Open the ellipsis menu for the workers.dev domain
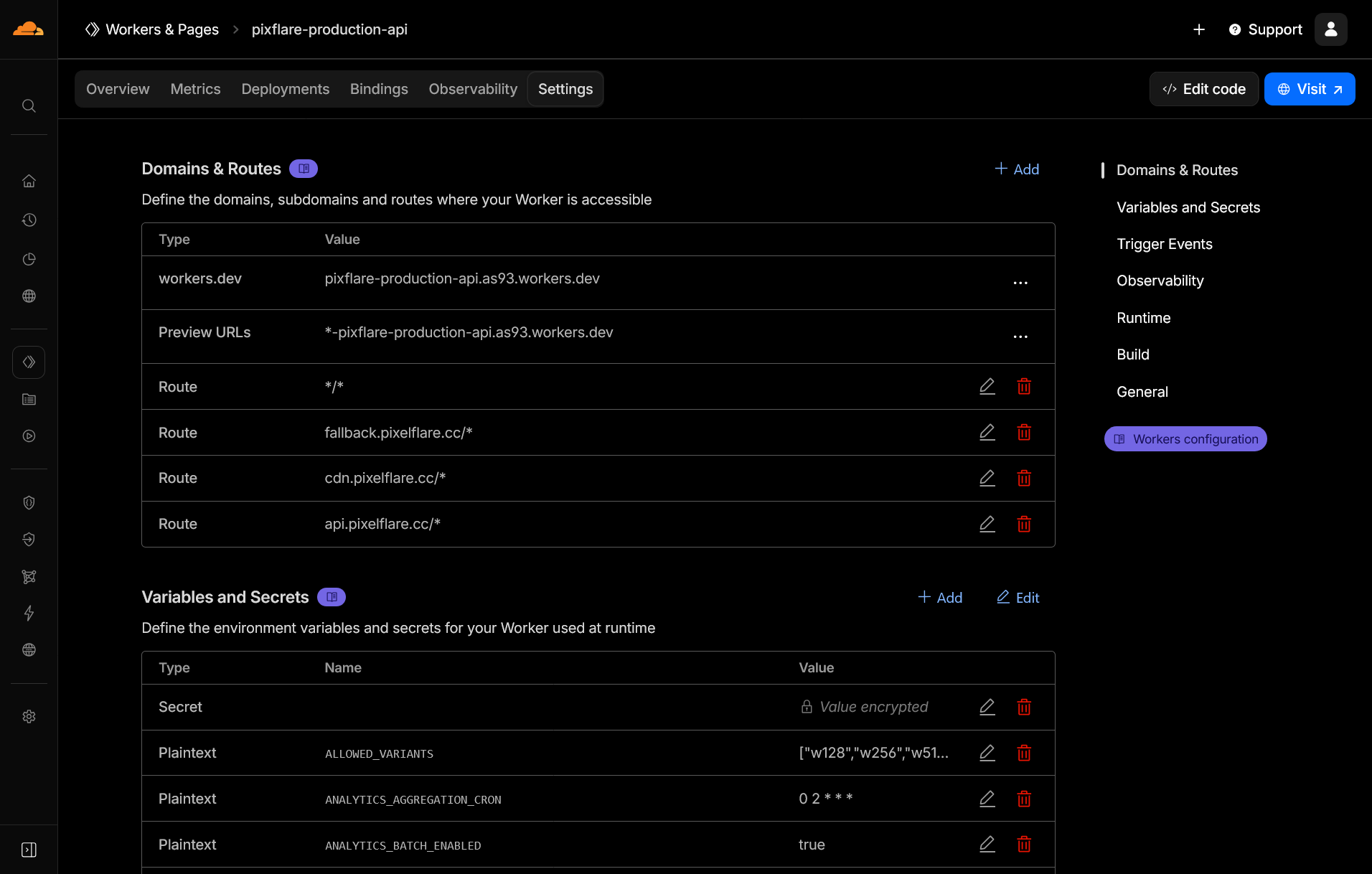Viewport: 1372px width, 874px height. pos(1021,283)
